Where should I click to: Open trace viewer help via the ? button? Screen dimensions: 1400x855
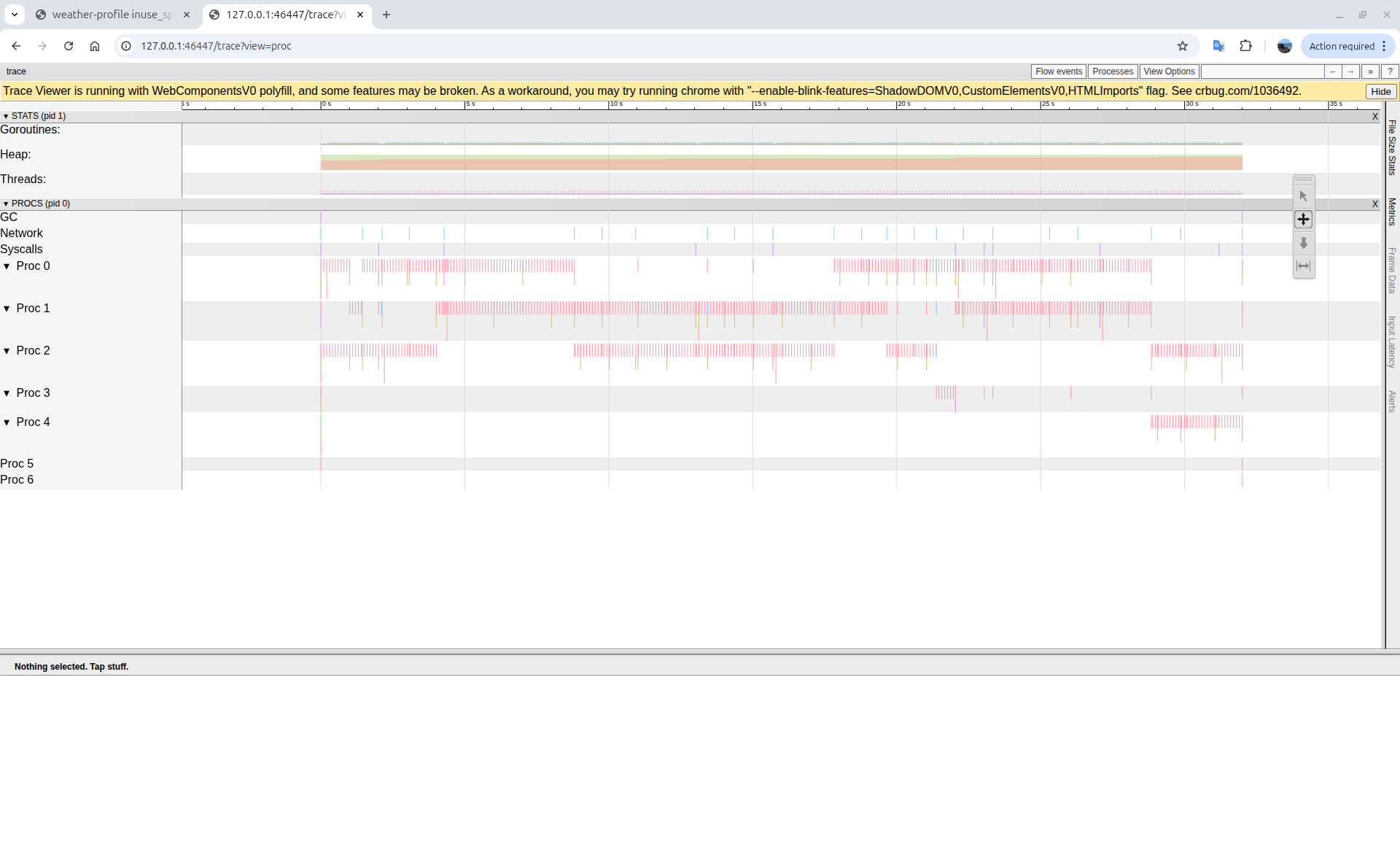pyautogui.click(x=1390, y=71)
